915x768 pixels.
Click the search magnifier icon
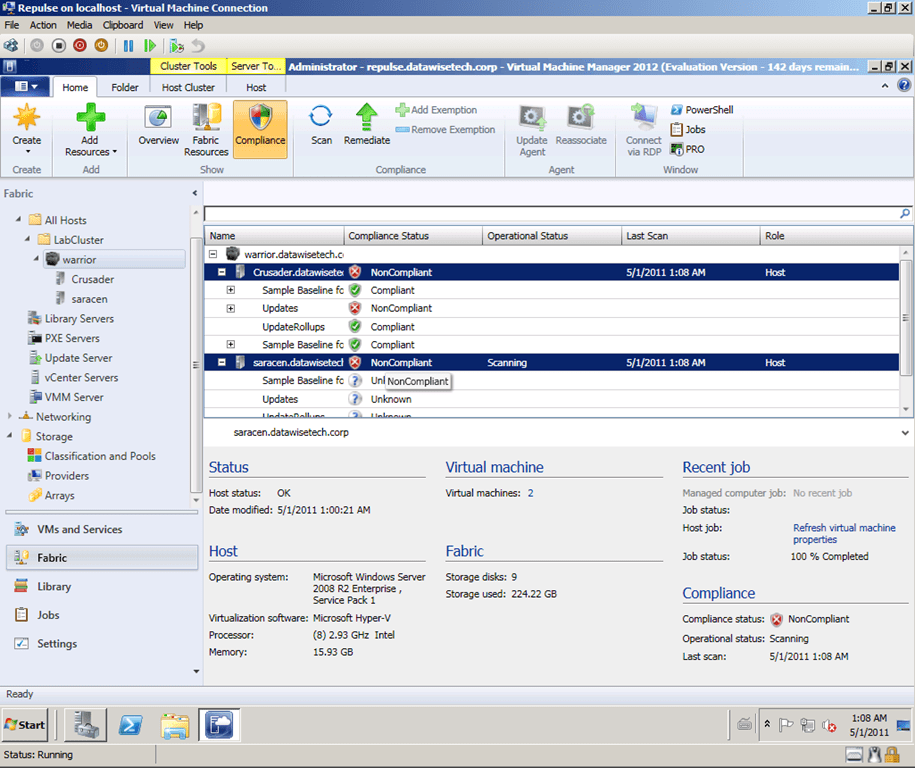point(904,214)
